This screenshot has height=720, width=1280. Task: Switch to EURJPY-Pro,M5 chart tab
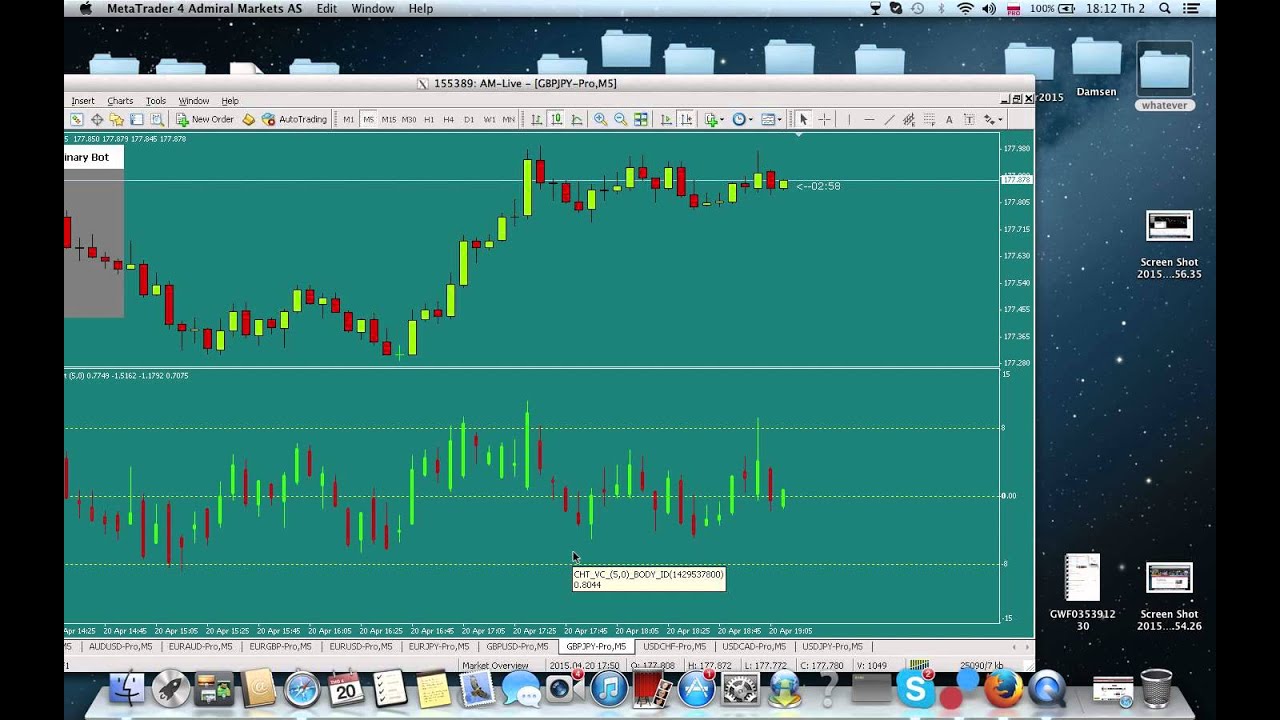[x=439, y=647]
